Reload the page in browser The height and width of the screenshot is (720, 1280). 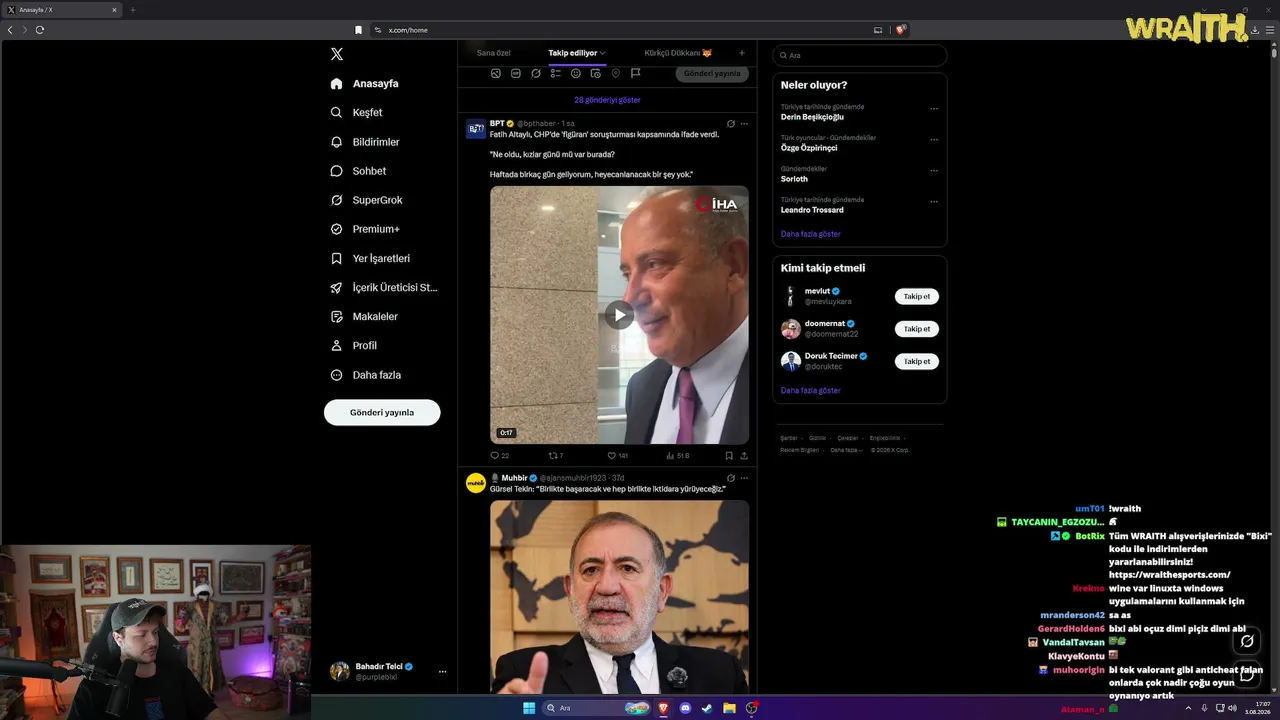40,30
